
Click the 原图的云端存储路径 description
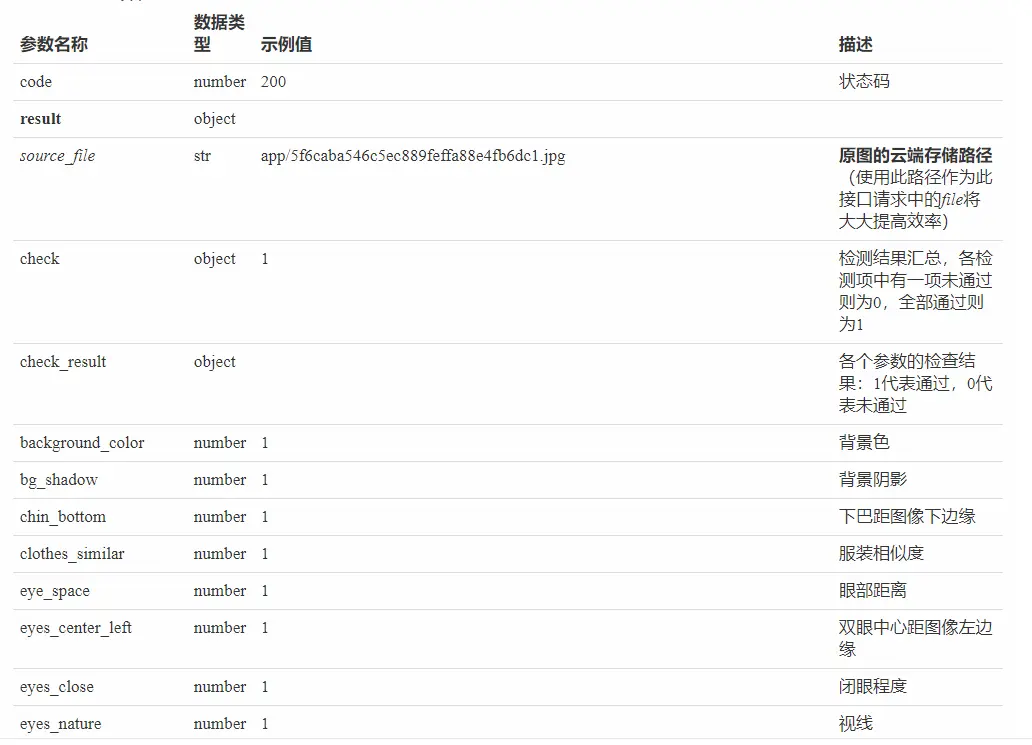point(916,155)
